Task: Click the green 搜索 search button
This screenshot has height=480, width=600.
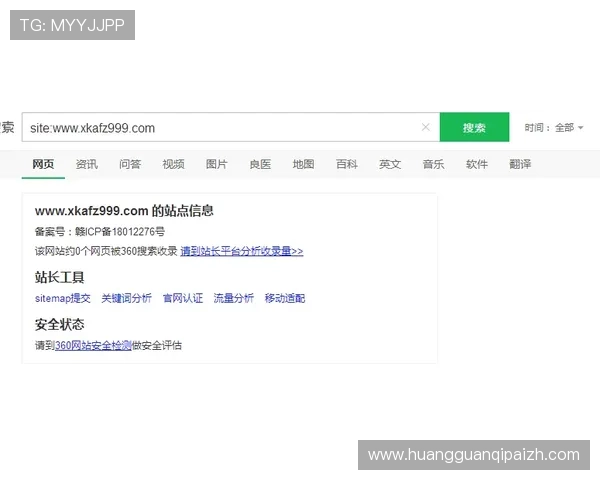Action: coord(474,127)
